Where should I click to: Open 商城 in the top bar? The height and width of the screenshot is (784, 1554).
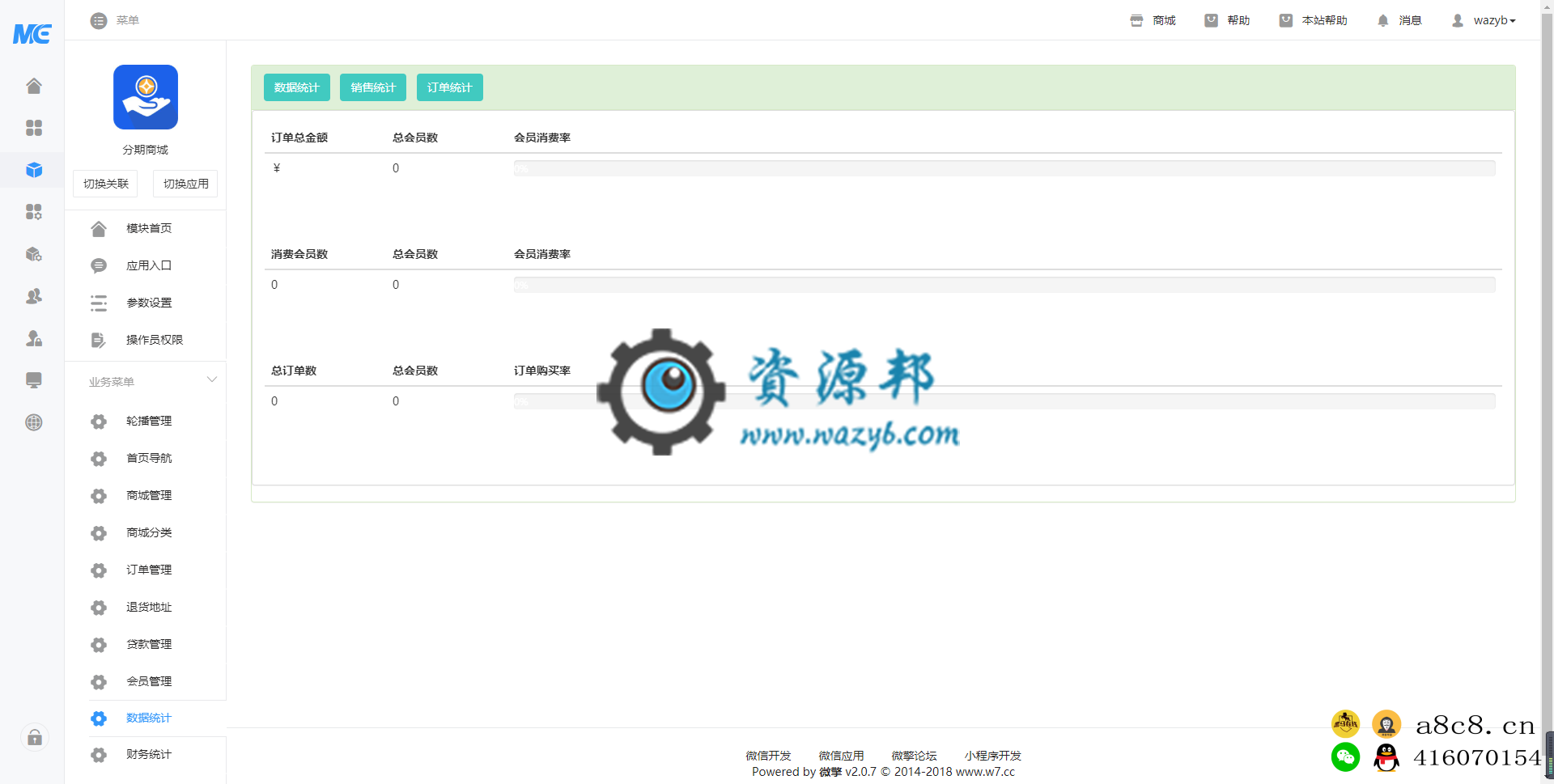[1153, 20]
